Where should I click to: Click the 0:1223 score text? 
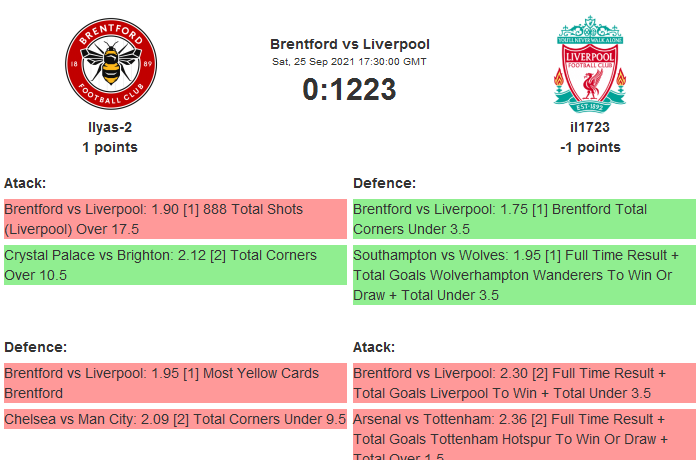point(350,89)
